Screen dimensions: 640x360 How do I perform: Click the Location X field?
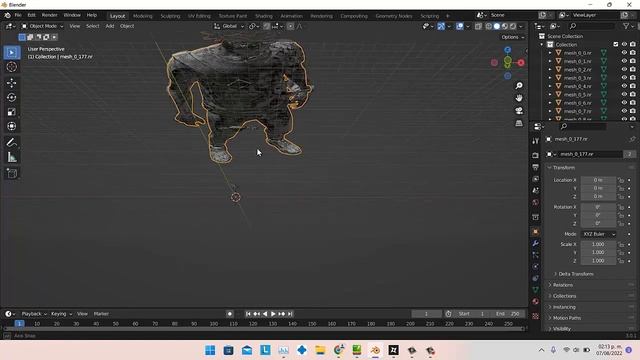[x=598, y=180]
